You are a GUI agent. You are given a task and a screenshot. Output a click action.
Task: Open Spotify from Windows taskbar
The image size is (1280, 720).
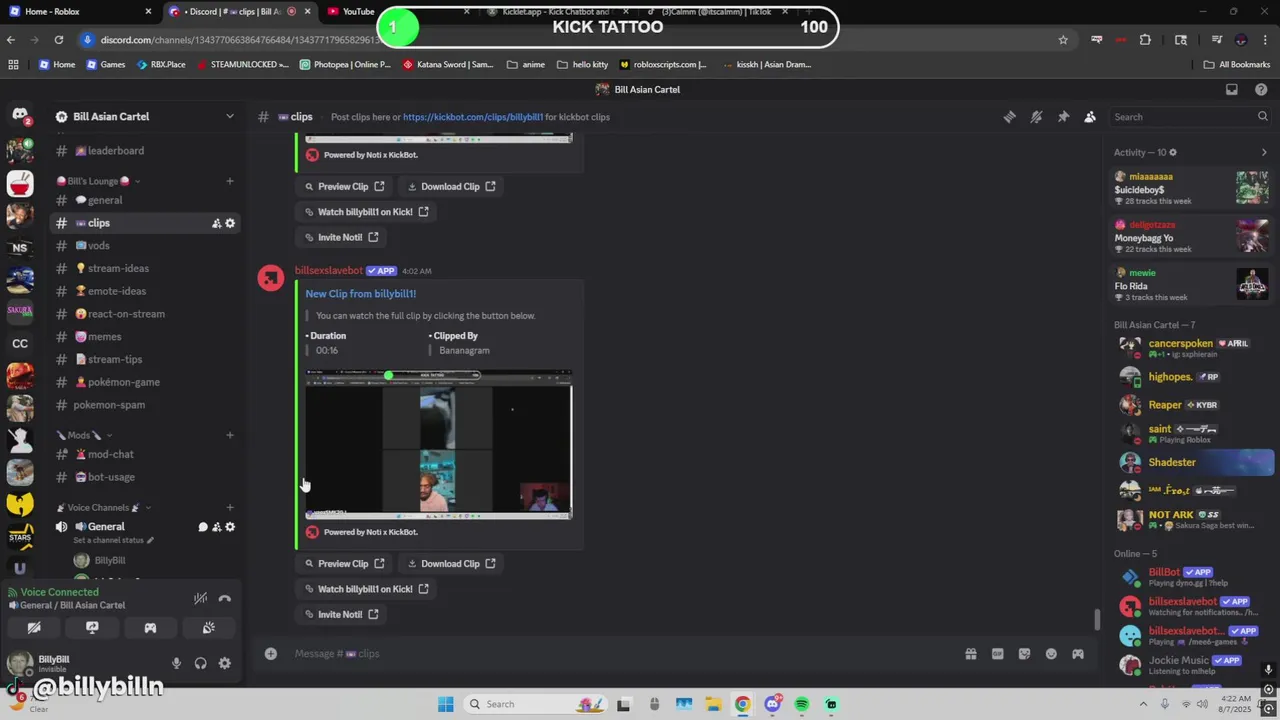[802, 704]
